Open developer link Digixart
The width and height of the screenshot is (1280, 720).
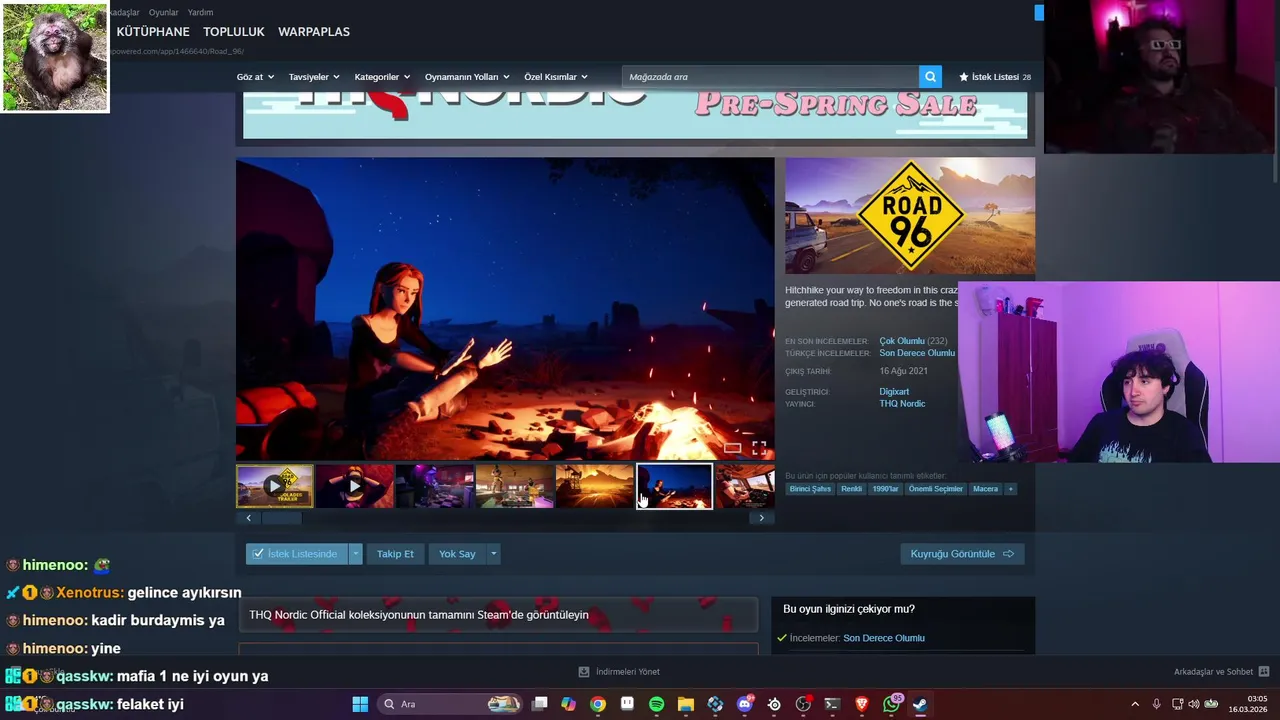(x=894, y=392)
